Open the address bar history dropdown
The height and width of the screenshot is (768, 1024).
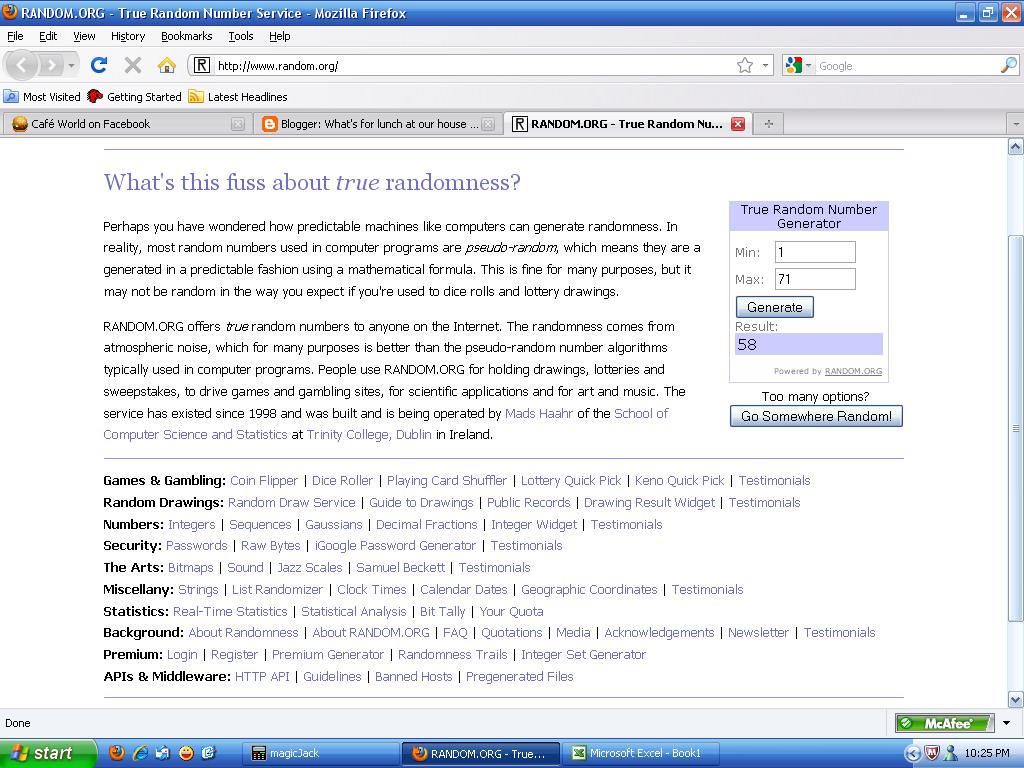click(x=765, y=65)
